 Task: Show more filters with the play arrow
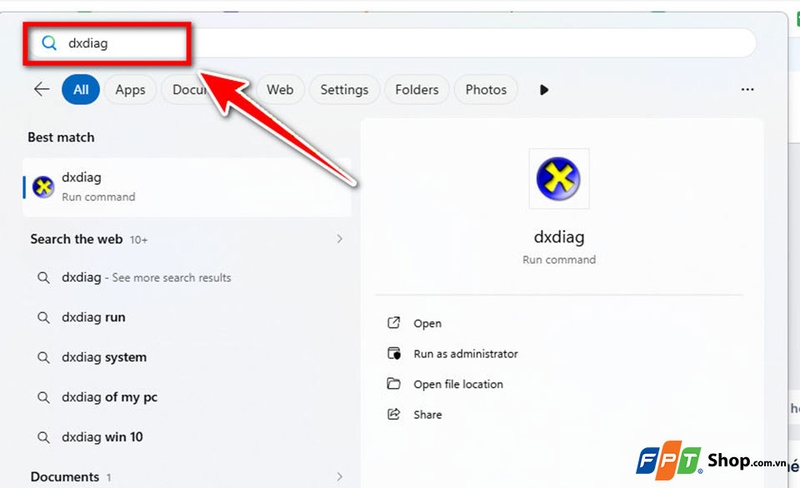click(x=544, y=90)
